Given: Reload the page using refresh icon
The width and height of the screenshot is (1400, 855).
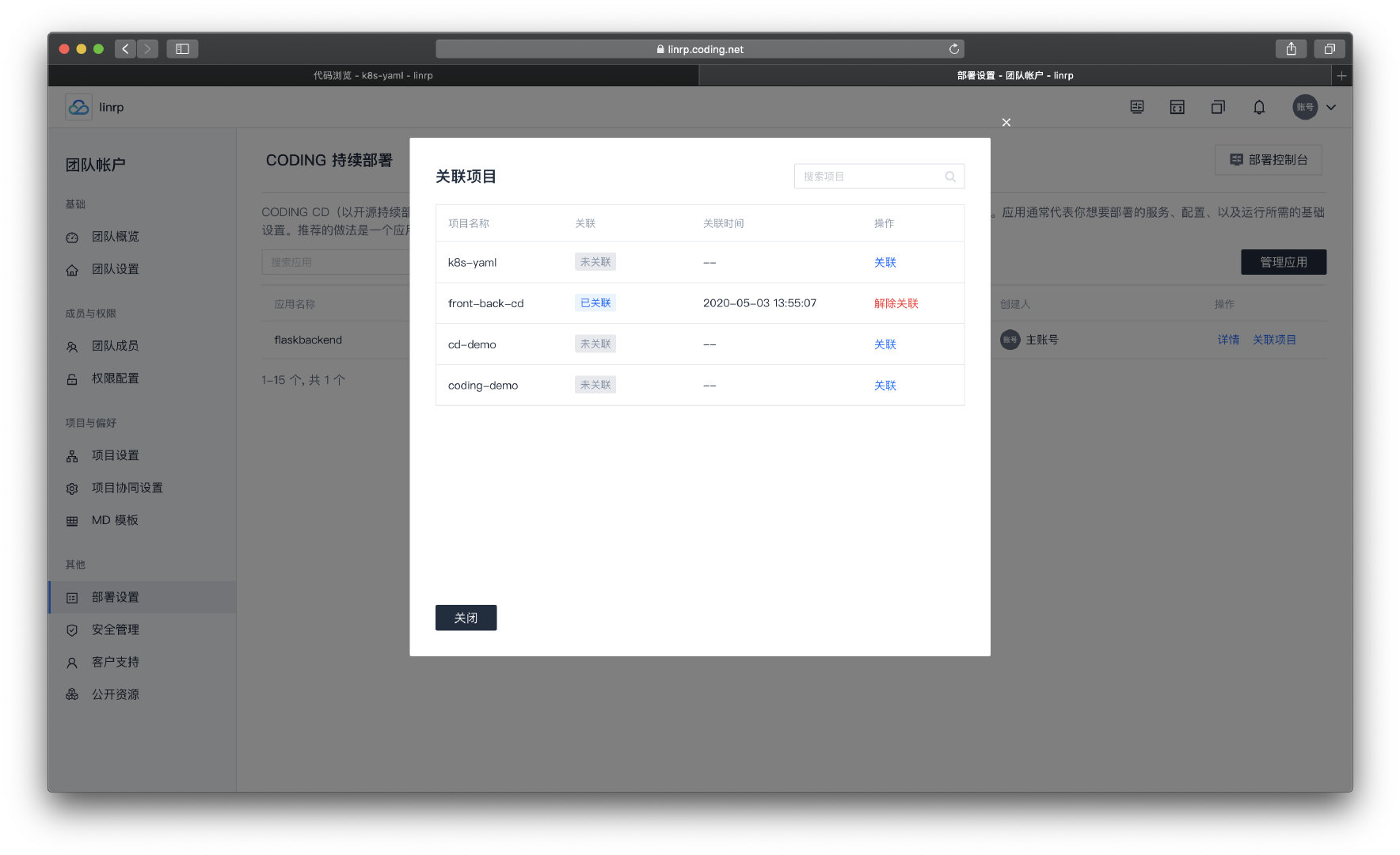Looking at the screenshot, I should (x=953, y=49).
